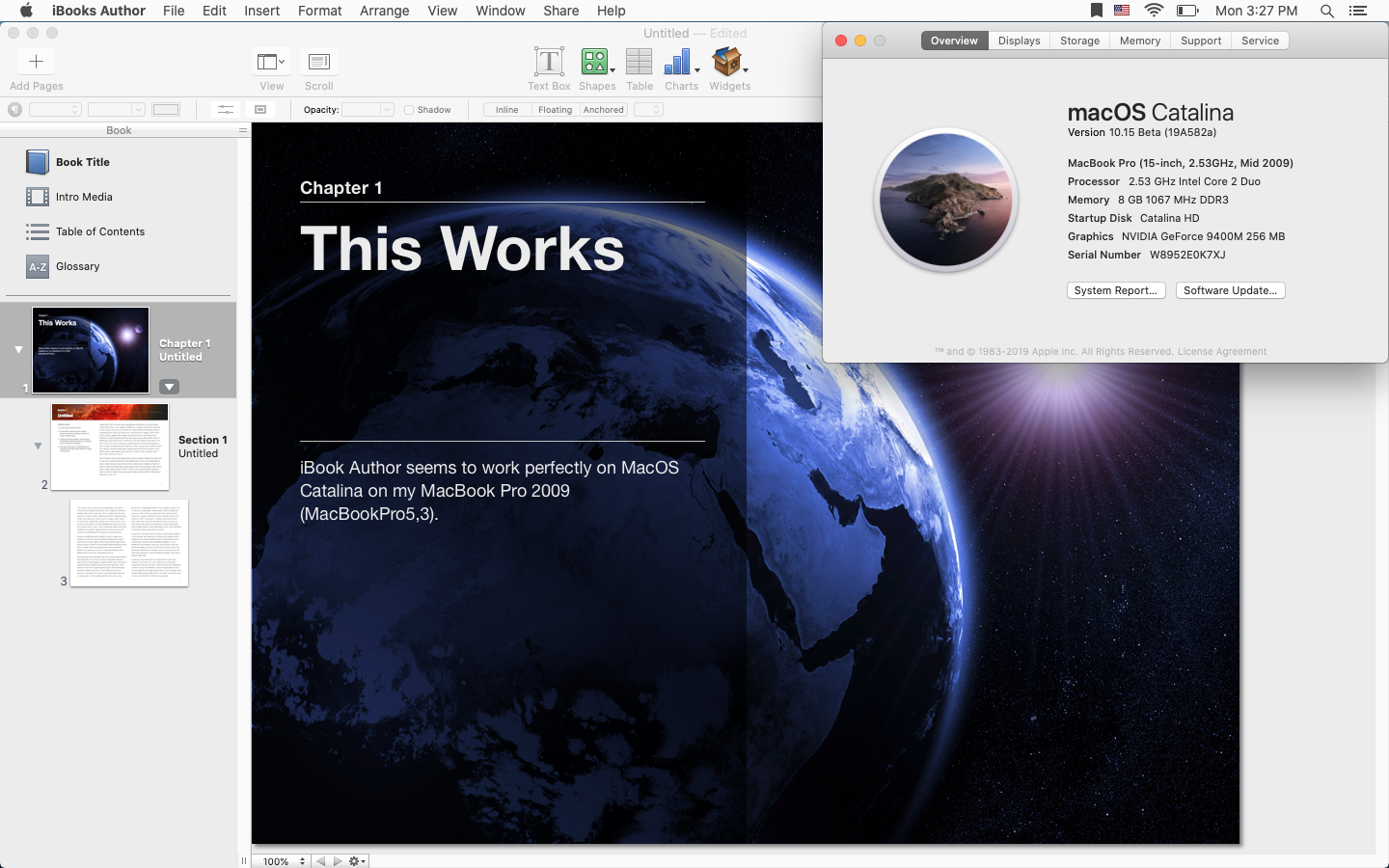Click the Chapter 1 heading on page
1389x868 pixels.
pos(341,188)
